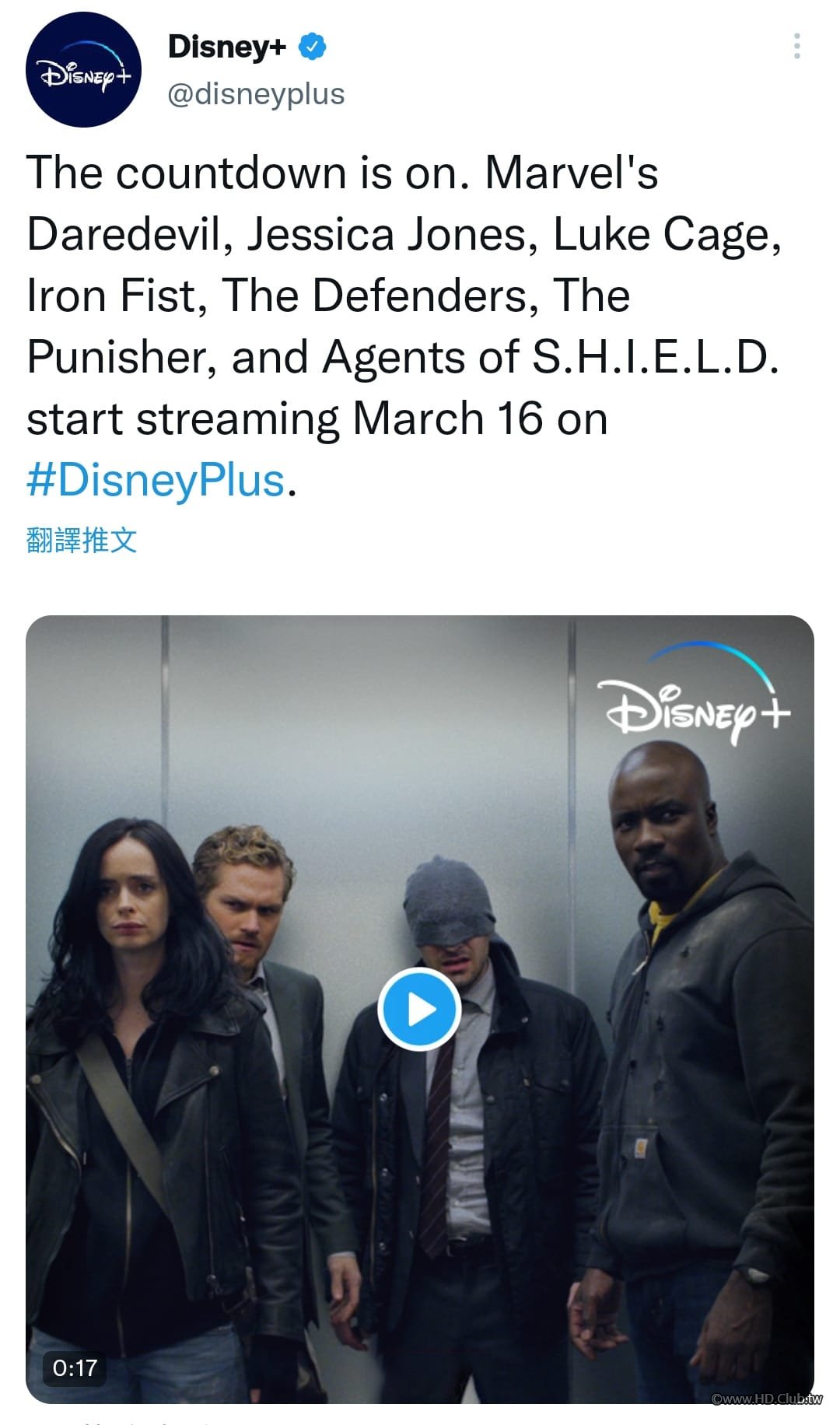
Task: Click the tweet body text to open the tweet
Action: pos(404,326)
